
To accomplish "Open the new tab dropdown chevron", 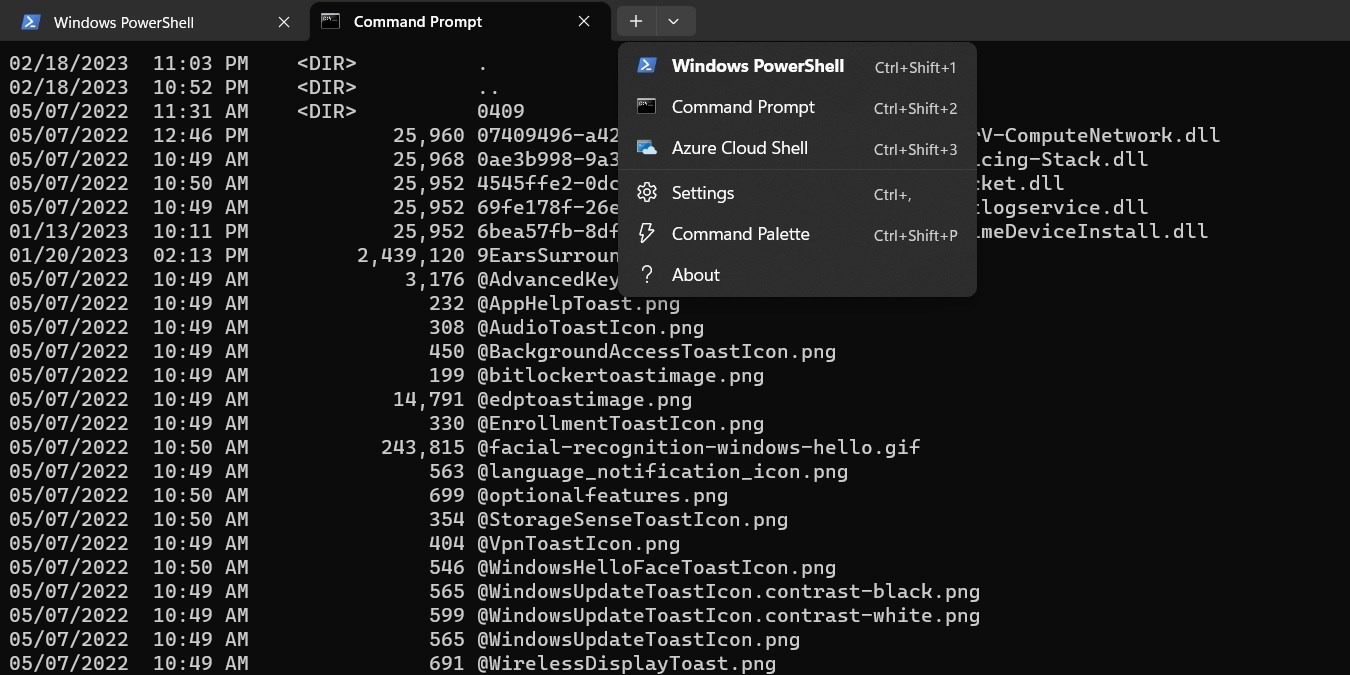I will 673,20.
